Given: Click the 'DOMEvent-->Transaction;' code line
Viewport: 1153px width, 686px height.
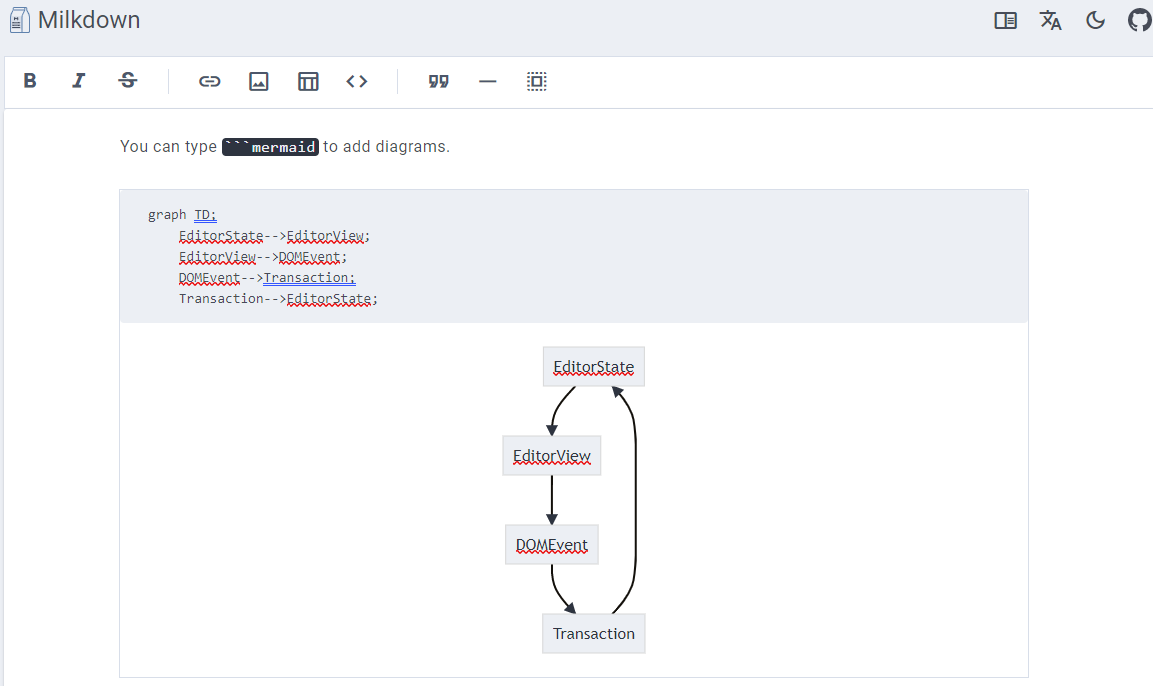Looking at the screenshot, I should tap(267, 278).
